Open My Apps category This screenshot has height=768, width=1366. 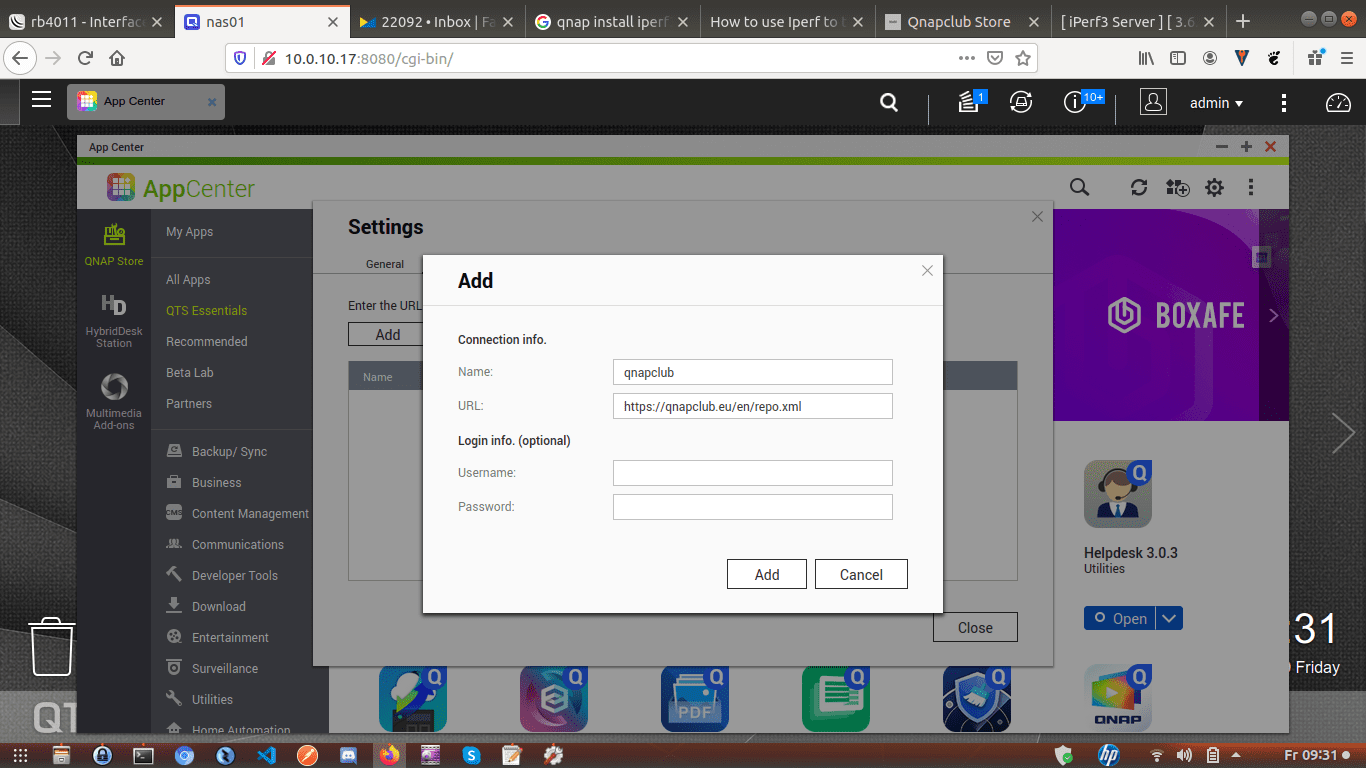pyautogui.click(x=190, y=232)
